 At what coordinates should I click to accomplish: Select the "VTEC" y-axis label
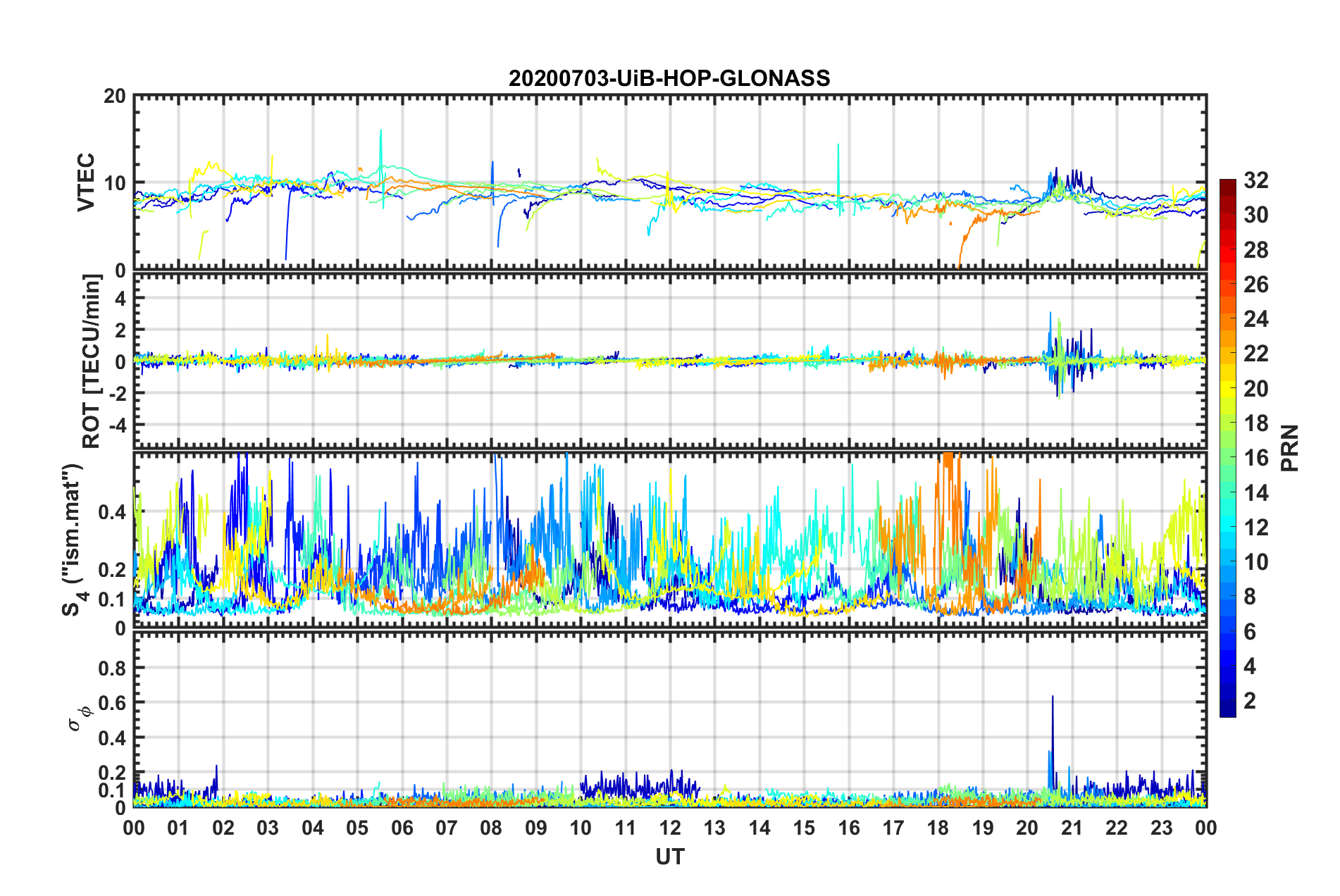tap(86, 182)
